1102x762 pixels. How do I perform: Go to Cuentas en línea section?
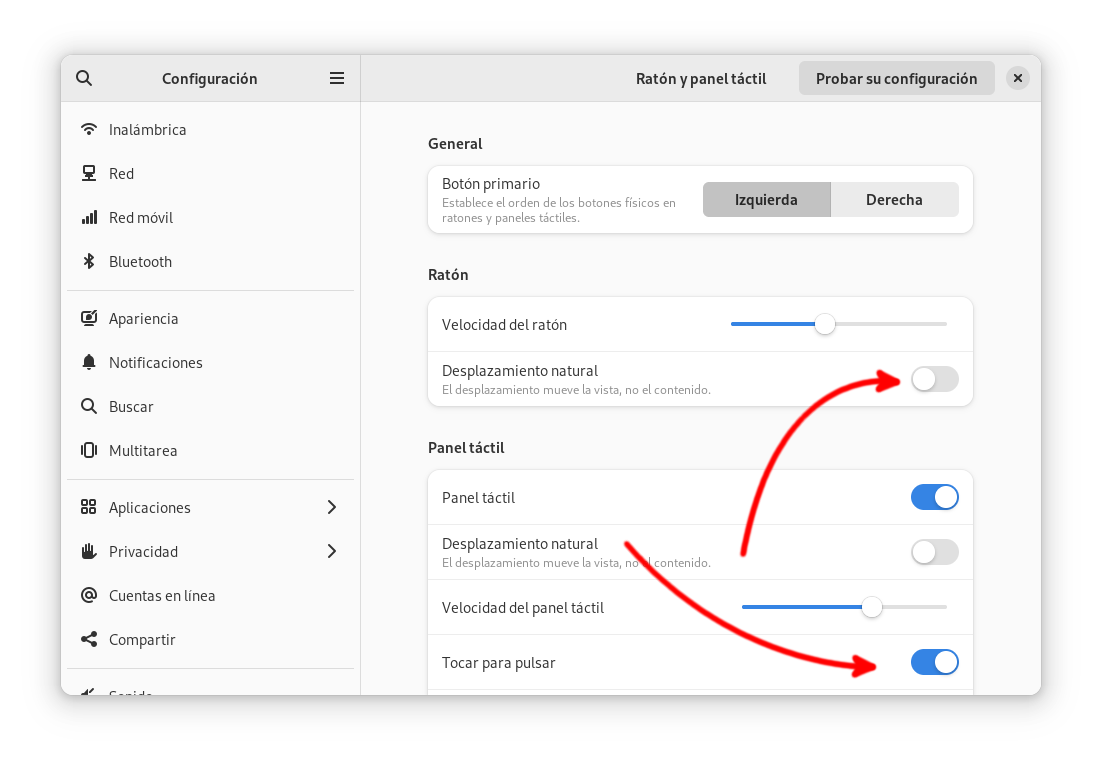pos(161,596)
